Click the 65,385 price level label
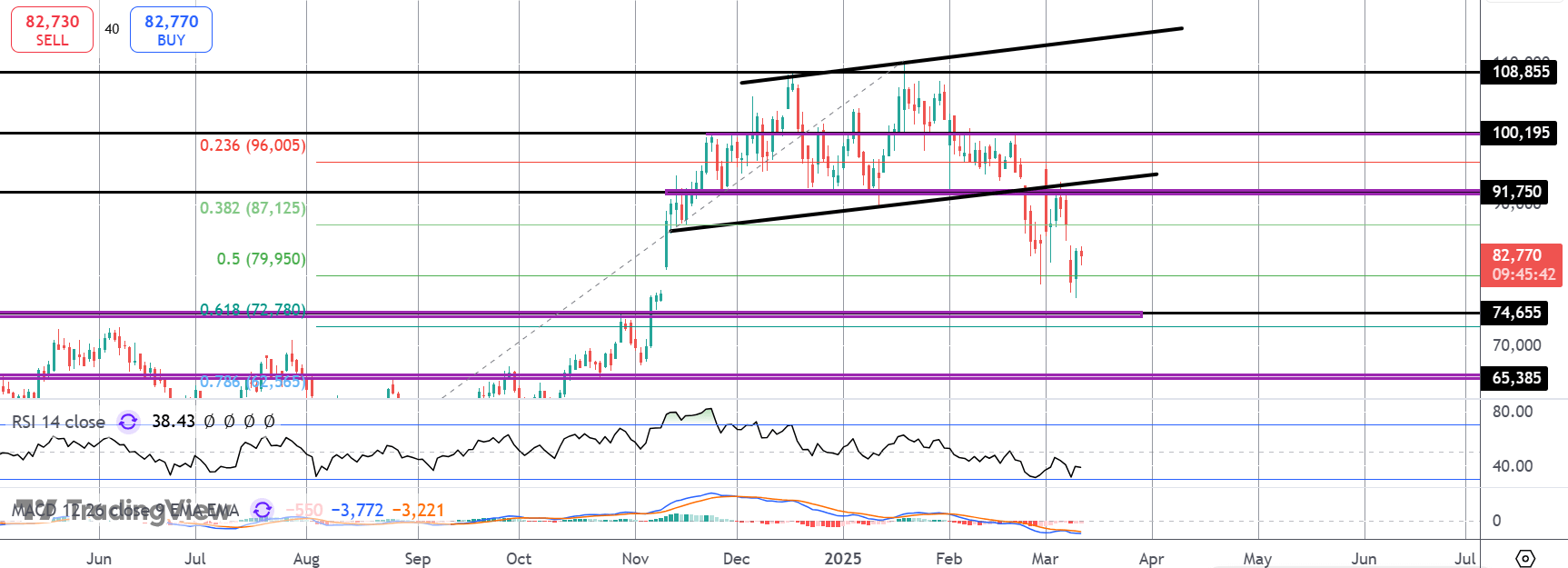This screenshot has height=568, width=1568. [1515, 378]
